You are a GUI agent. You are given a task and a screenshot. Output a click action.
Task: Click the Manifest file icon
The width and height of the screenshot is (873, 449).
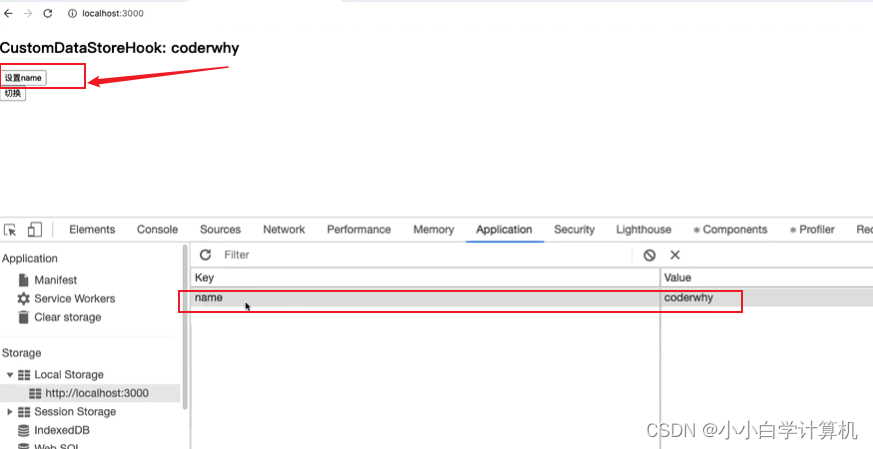23,280
